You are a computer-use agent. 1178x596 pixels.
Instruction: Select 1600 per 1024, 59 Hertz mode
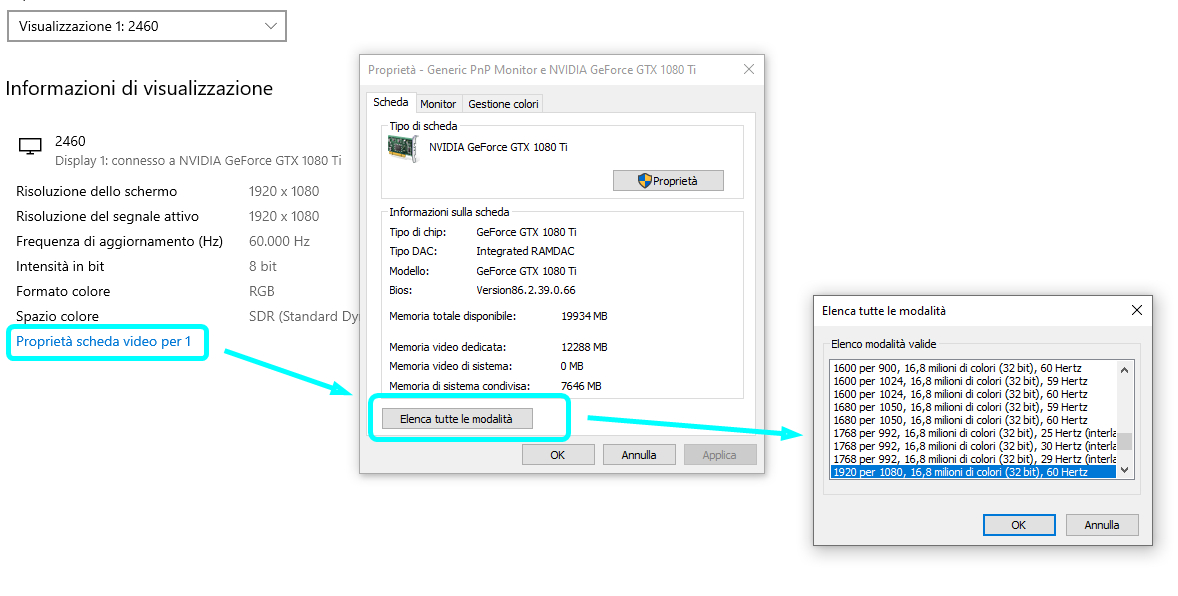[974, 381]
